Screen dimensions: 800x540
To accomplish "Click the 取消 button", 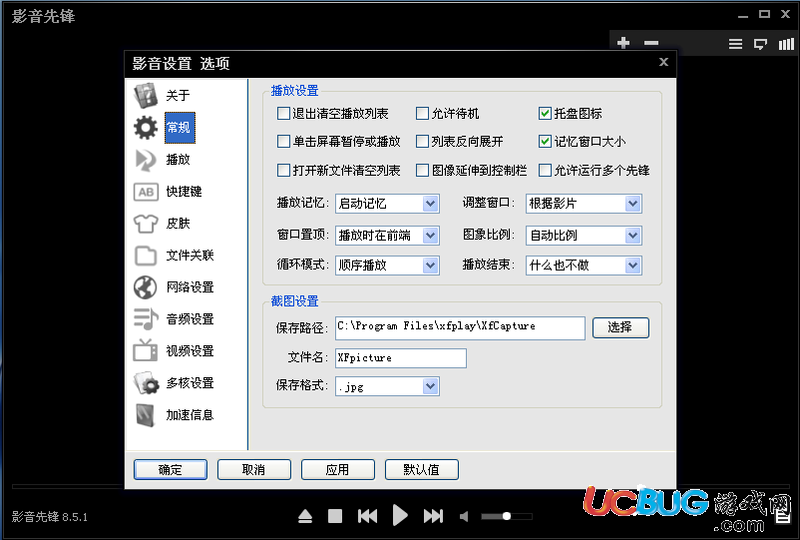I will pyautogui.click(x=254, y=470).
